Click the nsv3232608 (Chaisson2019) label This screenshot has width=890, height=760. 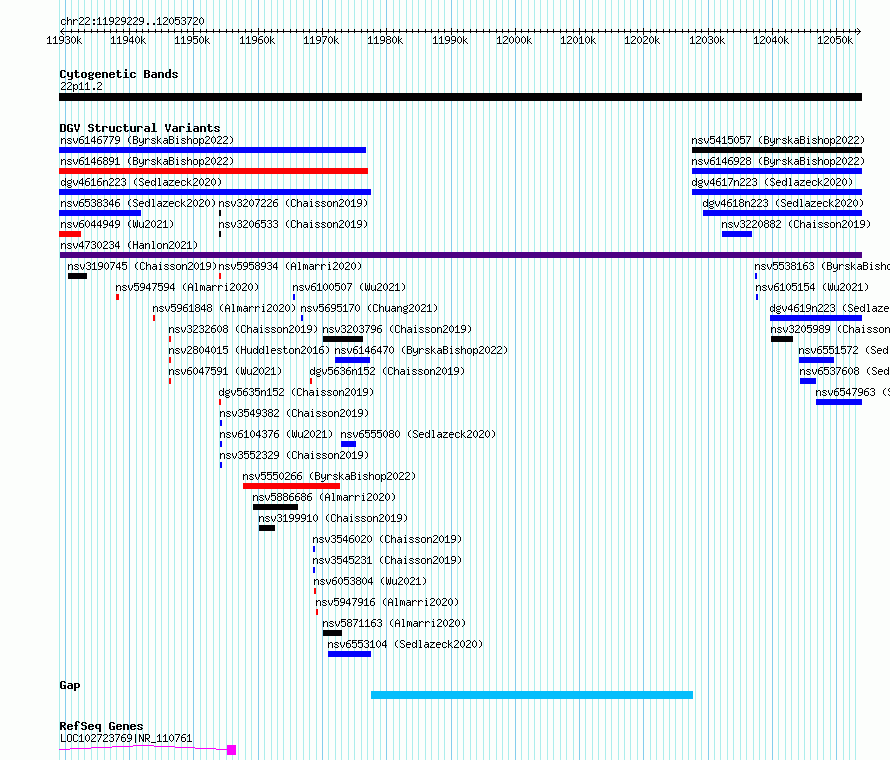coord(244,329)
